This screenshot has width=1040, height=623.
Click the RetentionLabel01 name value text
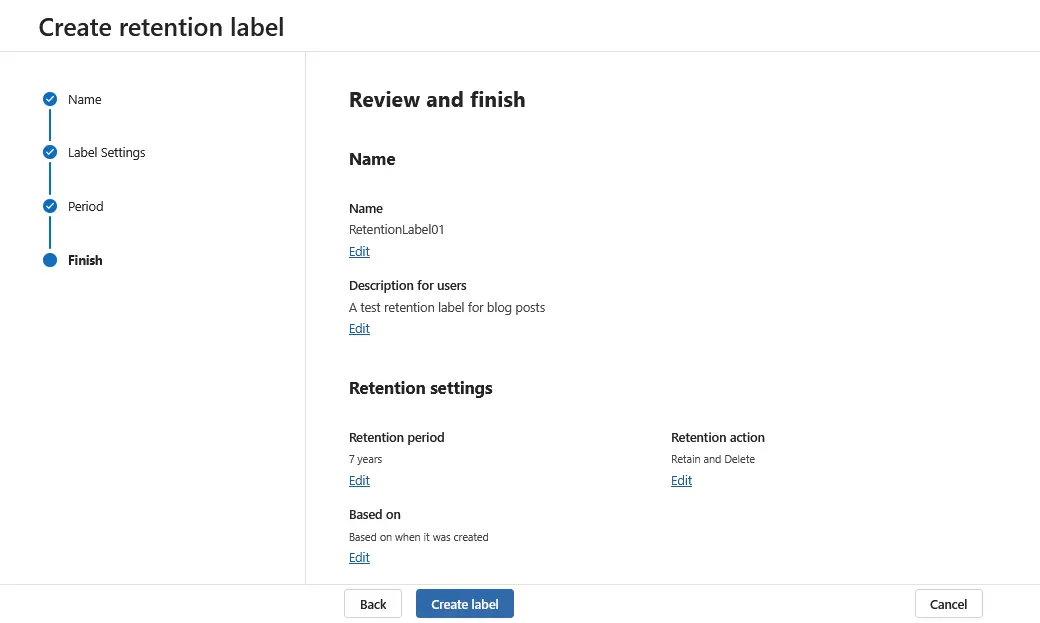396,229
